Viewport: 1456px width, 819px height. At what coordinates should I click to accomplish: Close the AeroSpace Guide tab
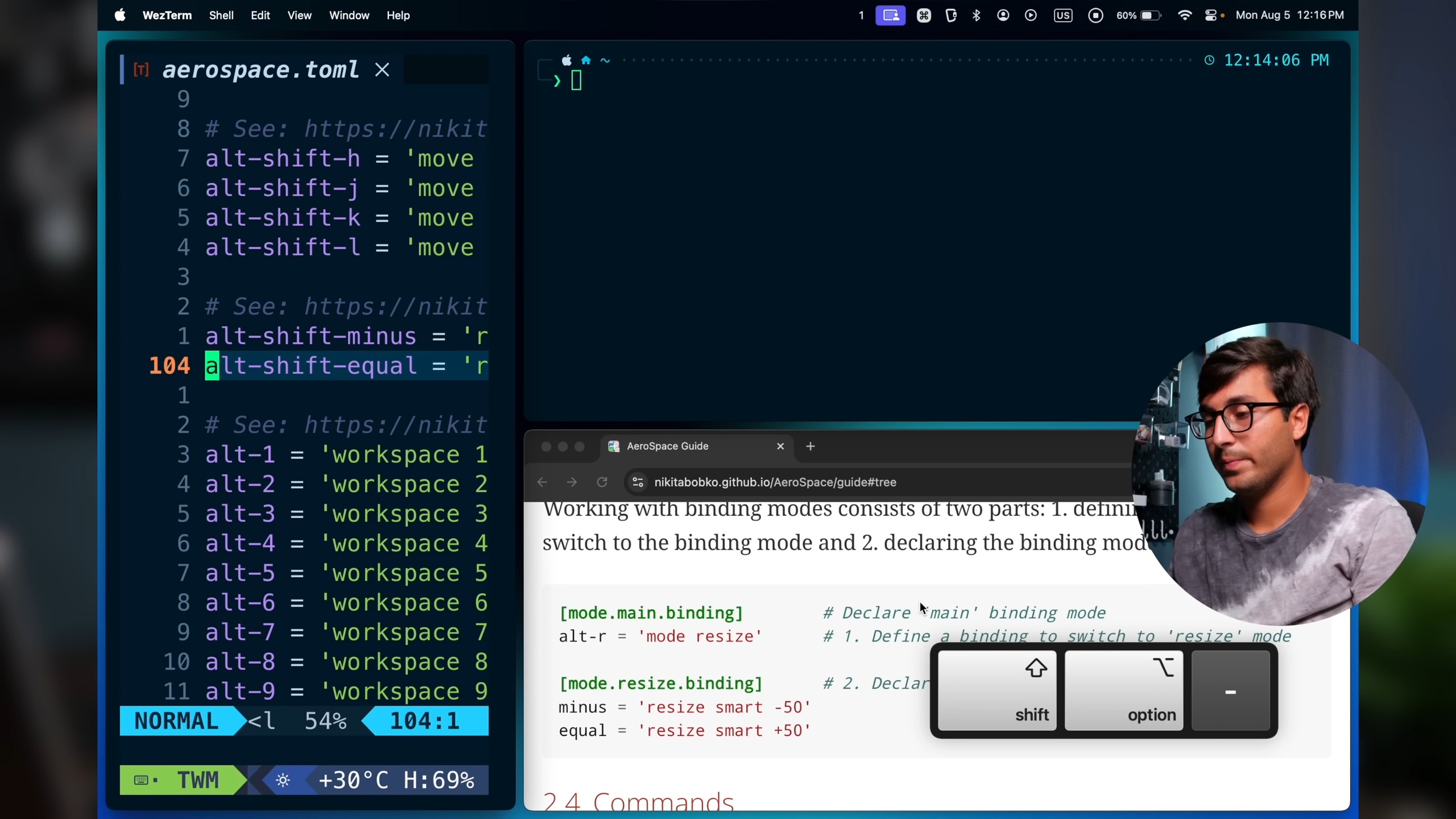click(780, 446)
